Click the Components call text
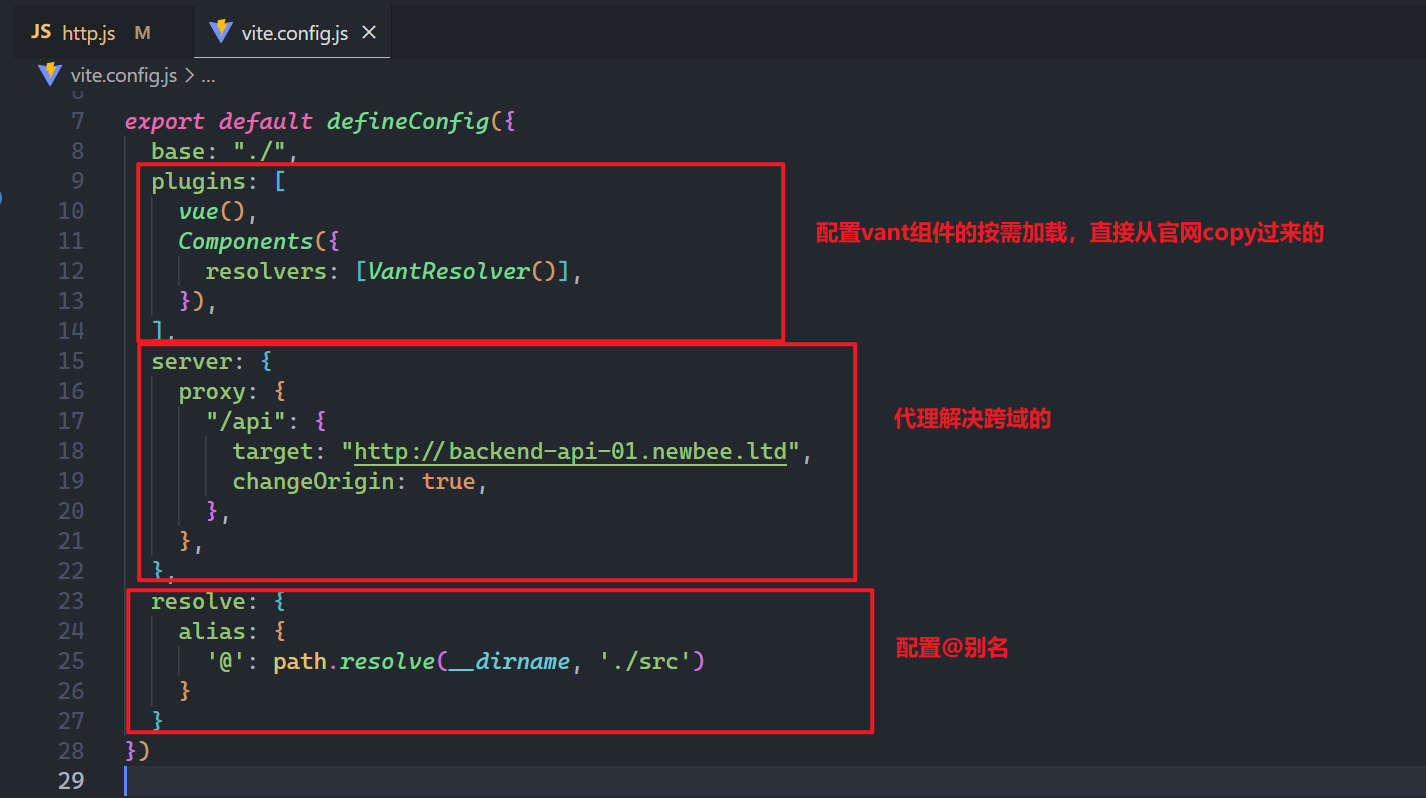This screenshot has height=798, width=1426. point(245,241)
